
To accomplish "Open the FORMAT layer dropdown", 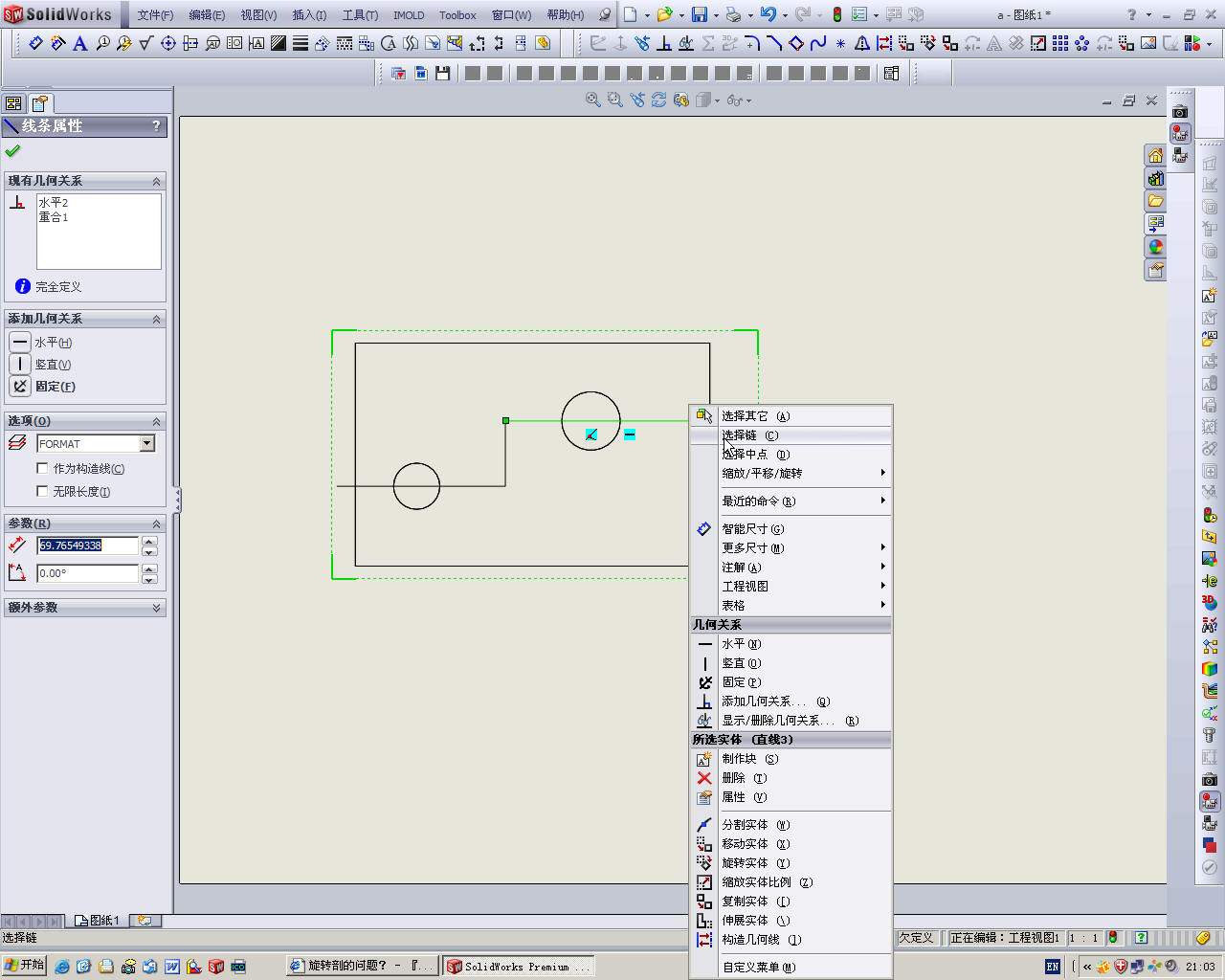I will [147, 443].
